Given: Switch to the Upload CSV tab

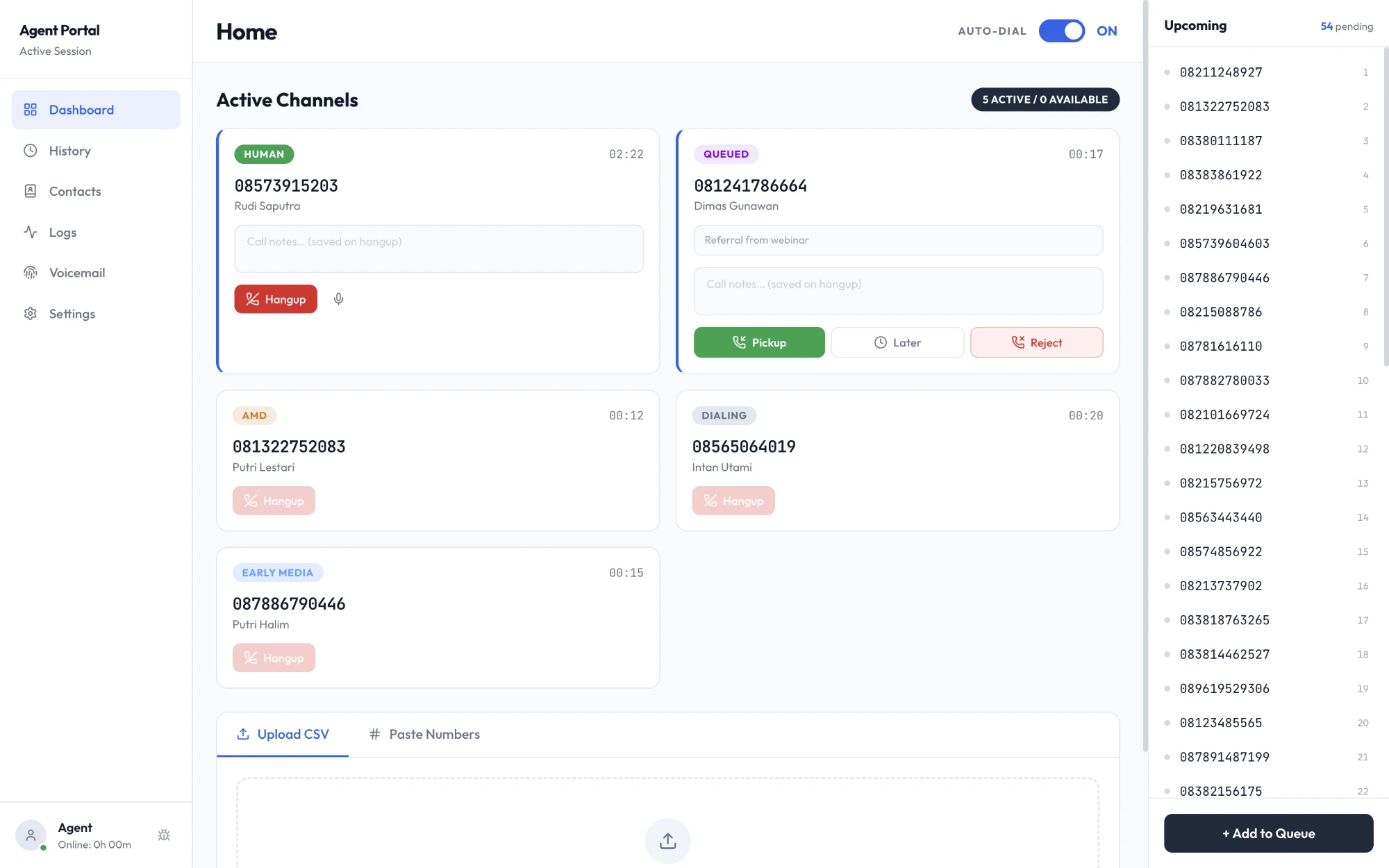Looking at the screenshot, I should tap(283, 735).
